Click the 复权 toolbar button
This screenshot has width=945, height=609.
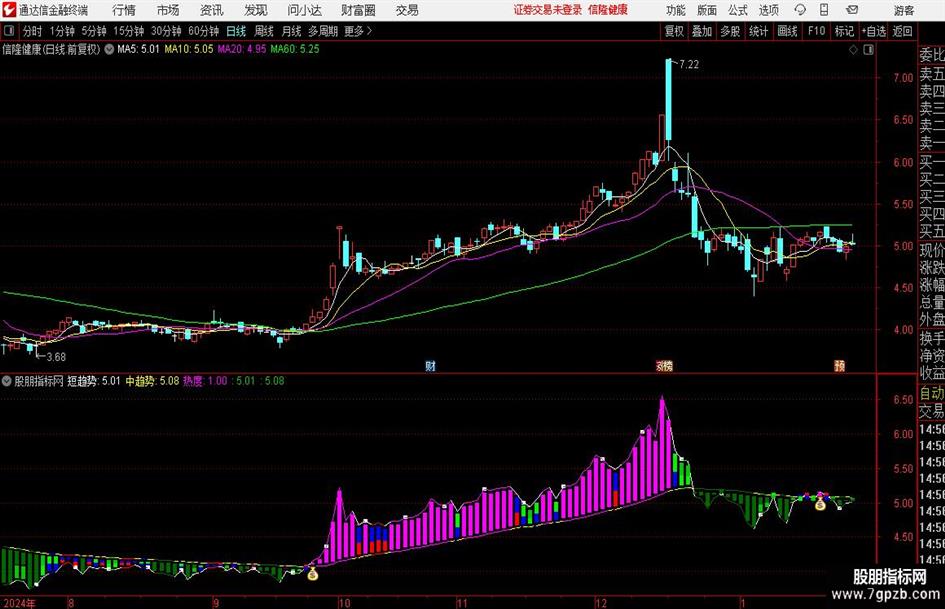tap(674, 31)
